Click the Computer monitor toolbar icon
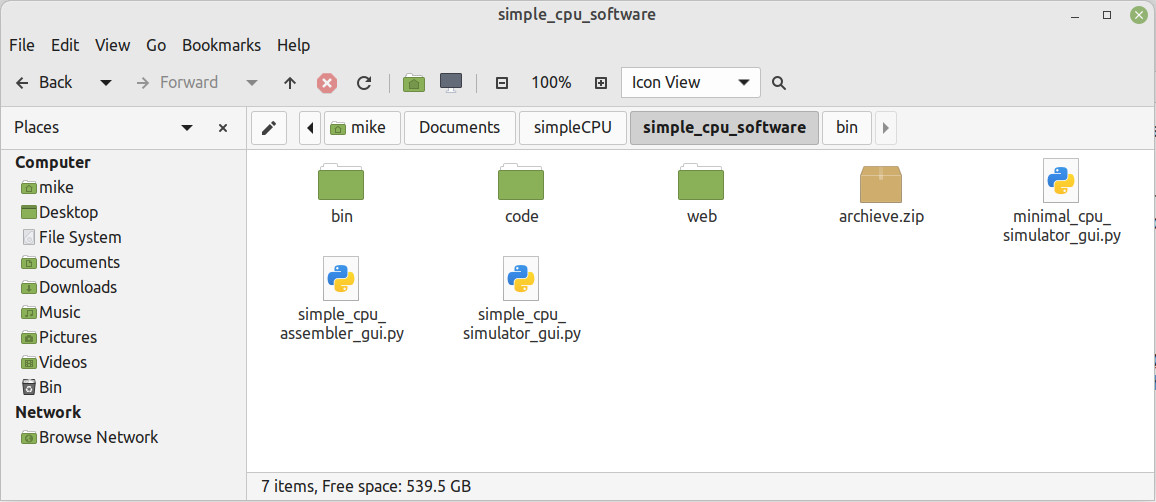The height and width of the screenshot is (502, 1156). (x=451, y=83)
